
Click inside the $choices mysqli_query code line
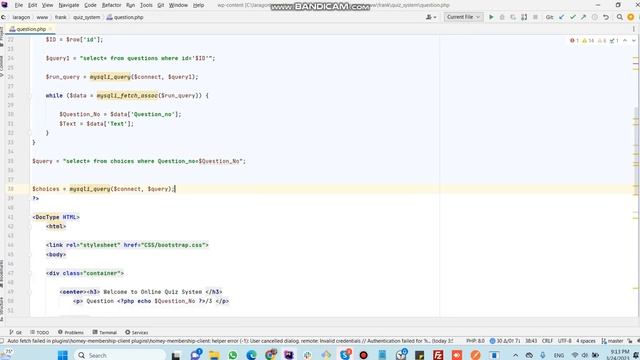pyautogui.click(x=104, y=189)
